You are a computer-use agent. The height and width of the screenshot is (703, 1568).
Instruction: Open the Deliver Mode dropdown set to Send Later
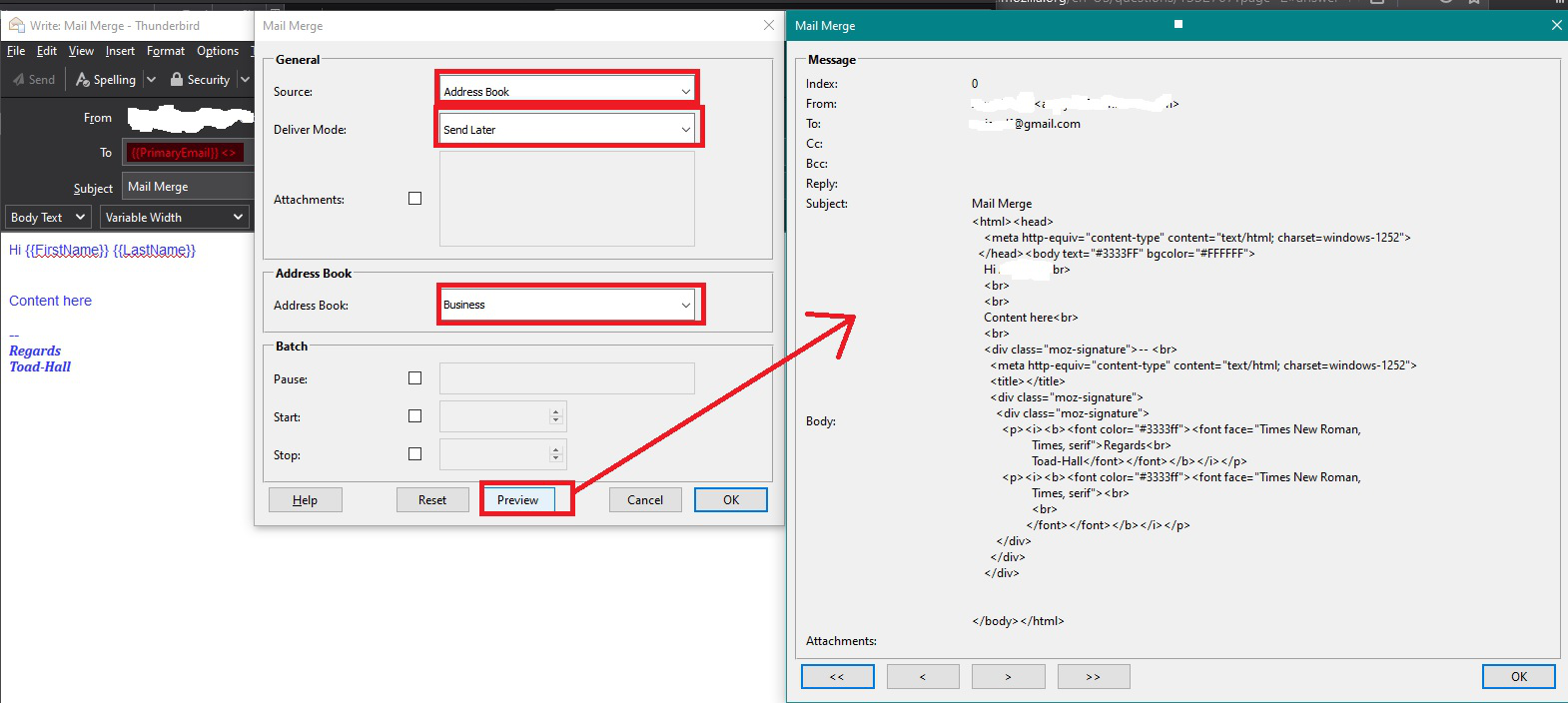click(x=566, y=129)
